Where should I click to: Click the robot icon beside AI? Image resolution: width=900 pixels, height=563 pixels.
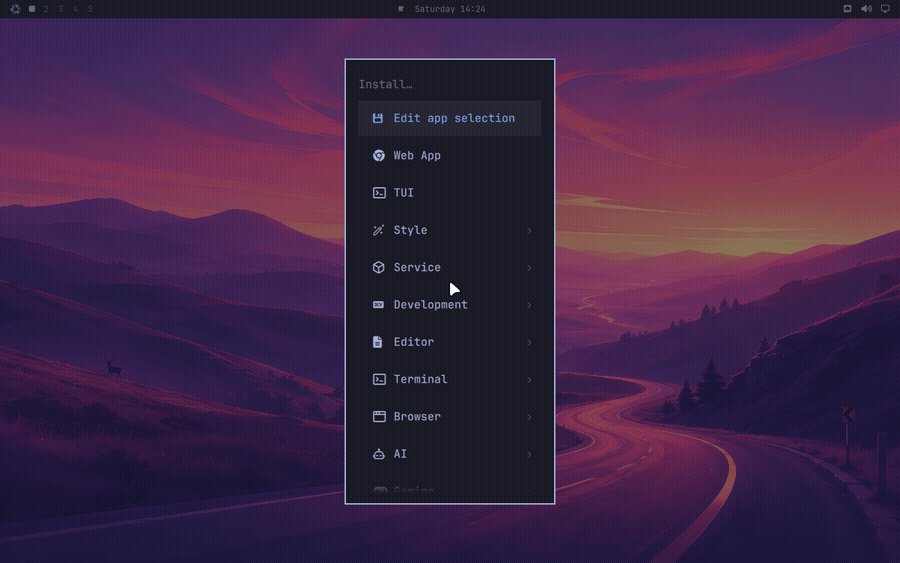[379, 454]
